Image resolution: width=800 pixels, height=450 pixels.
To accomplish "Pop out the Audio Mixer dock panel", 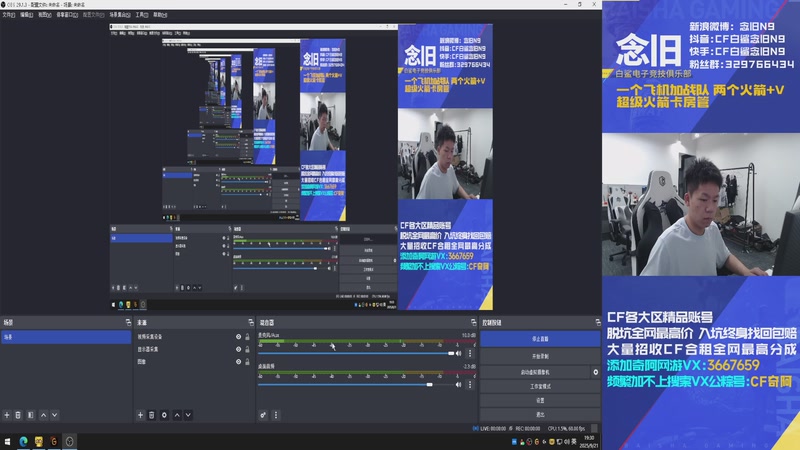I will pyautogui.click(x=473, y=322).
